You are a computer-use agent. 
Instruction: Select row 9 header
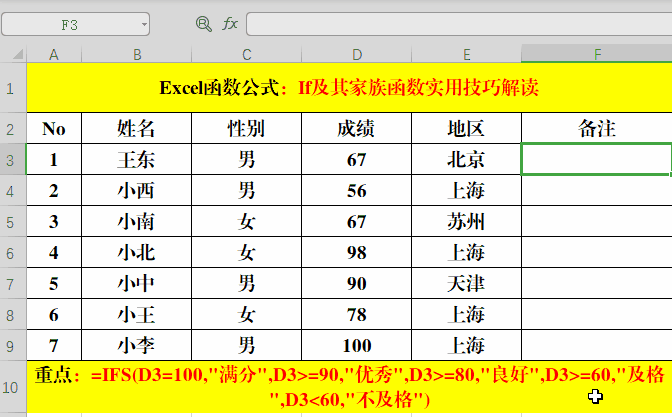(x=11, y=345)
